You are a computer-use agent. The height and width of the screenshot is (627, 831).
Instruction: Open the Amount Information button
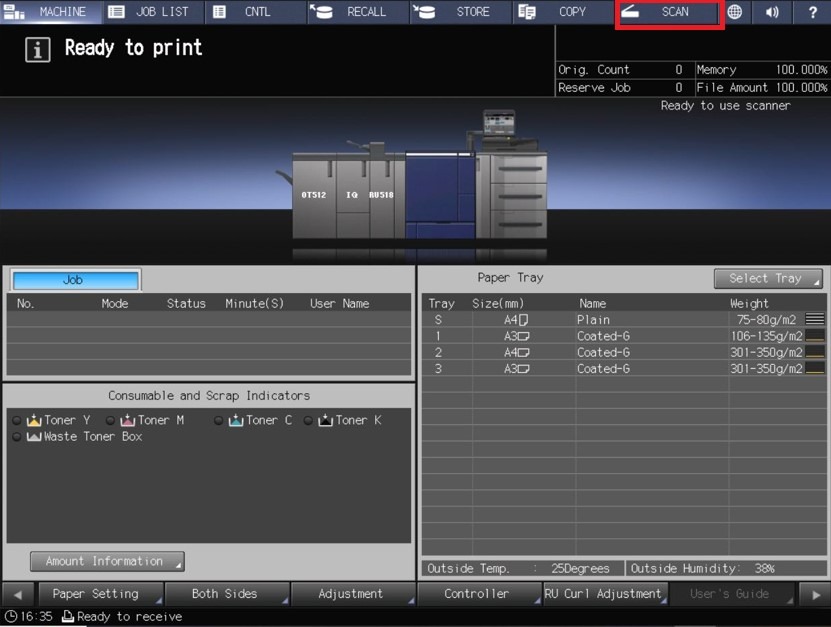point(107,562)
